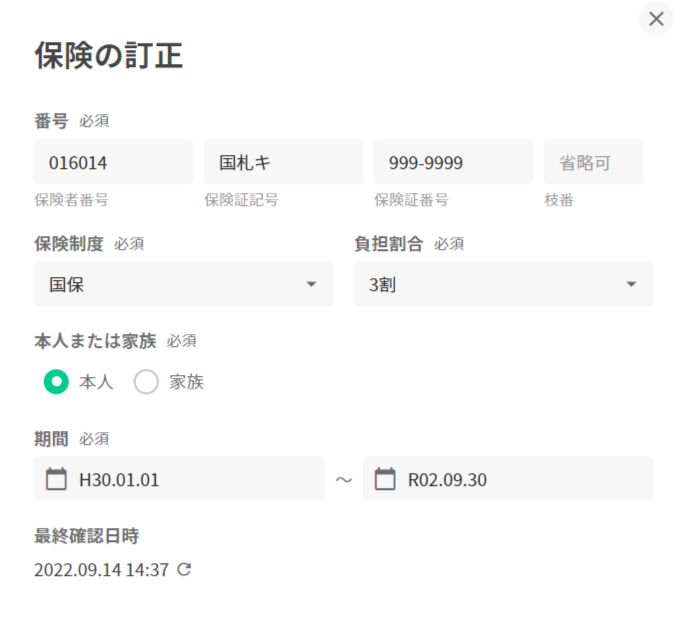Click the 3割 dropdown arrow

631,284
